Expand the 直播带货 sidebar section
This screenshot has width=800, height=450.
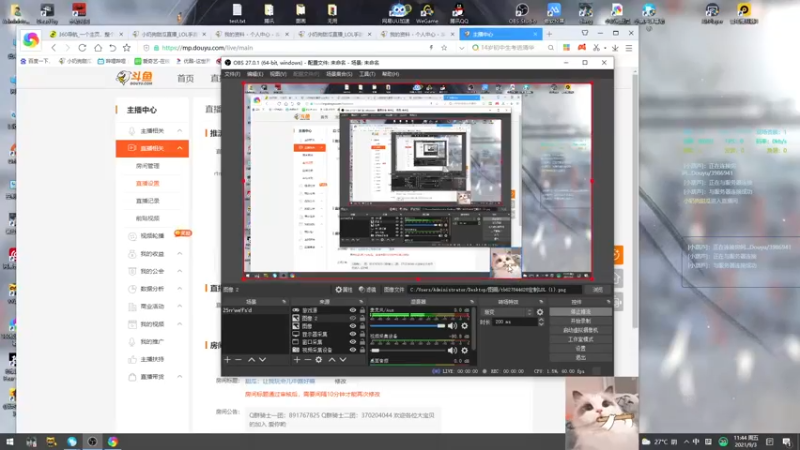180,377
